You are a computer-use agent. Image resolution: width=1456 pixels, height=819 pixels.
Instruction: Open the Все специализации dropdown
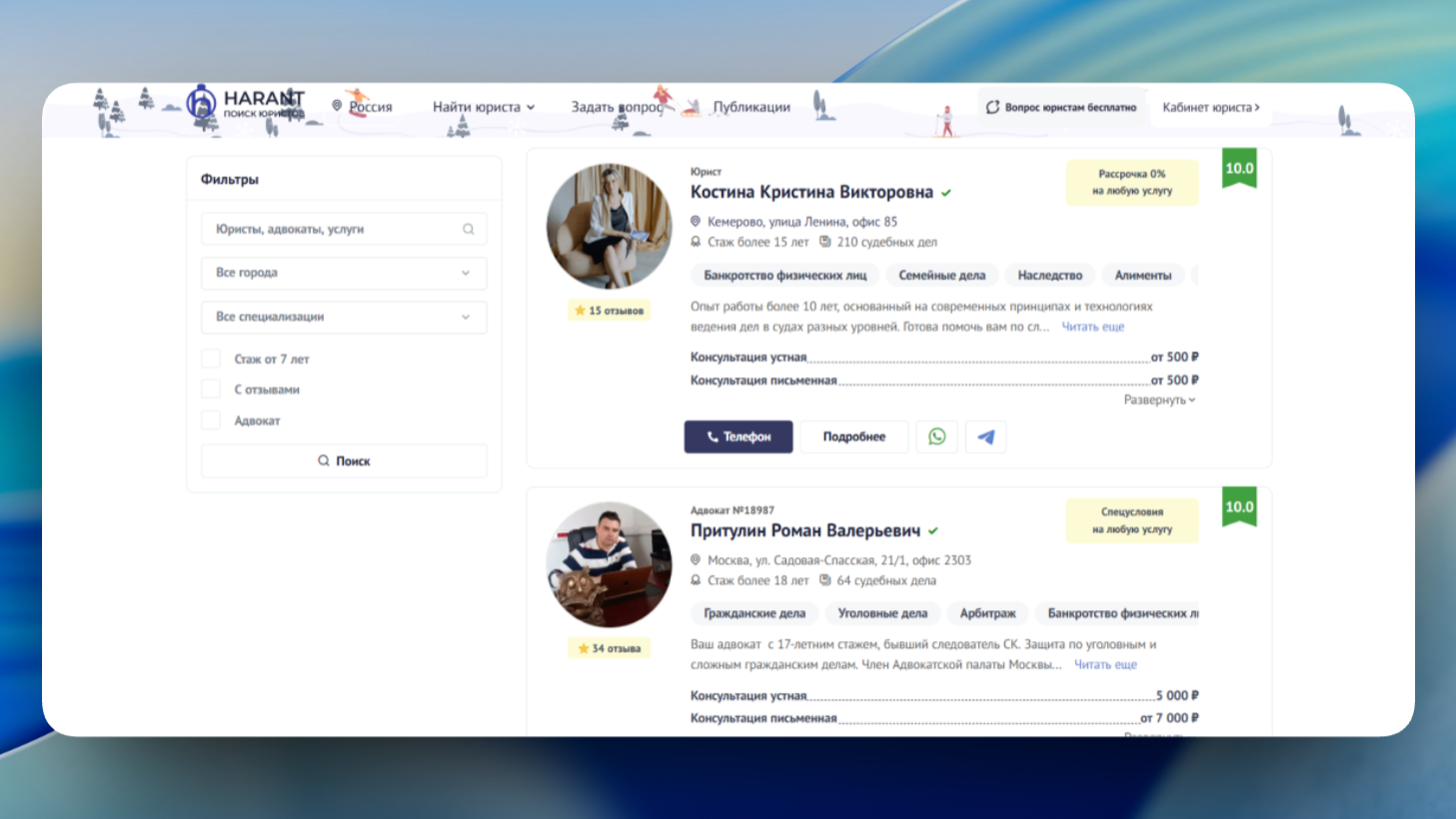(344, 317)
